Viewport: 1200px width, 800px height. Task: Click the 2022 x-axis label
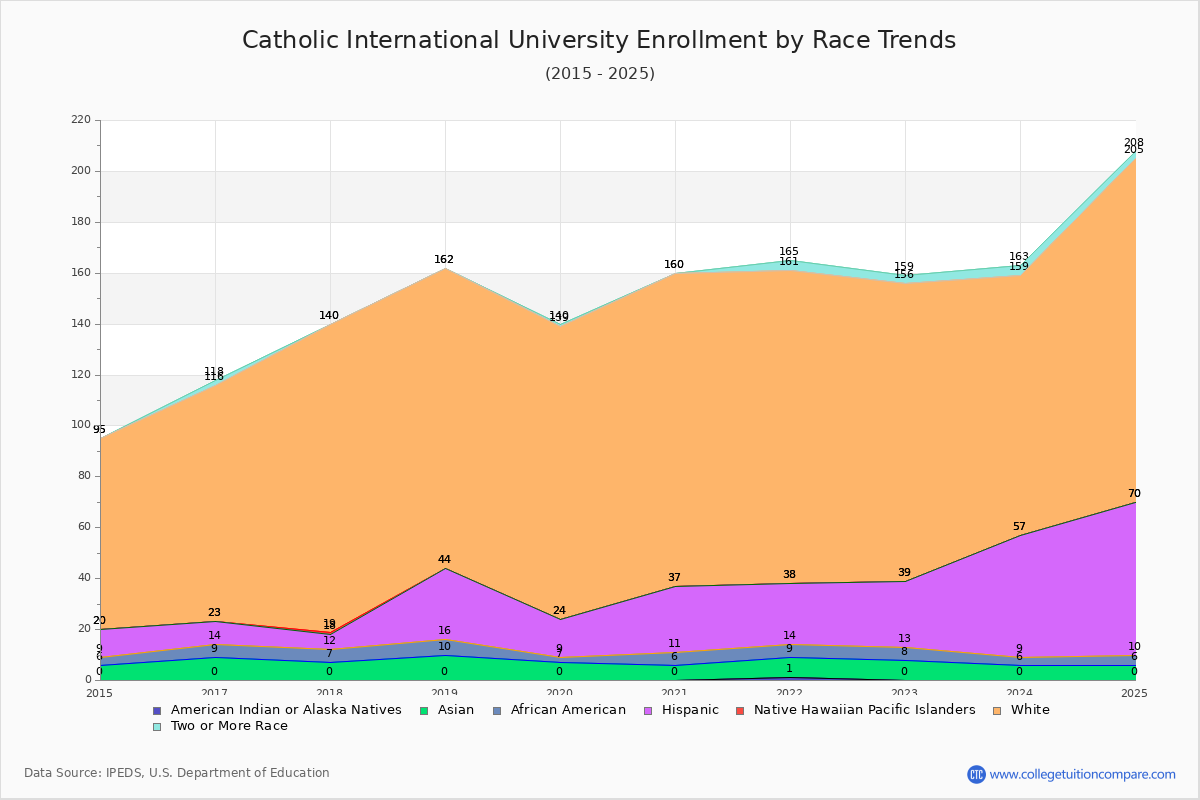tap(790, 693)
